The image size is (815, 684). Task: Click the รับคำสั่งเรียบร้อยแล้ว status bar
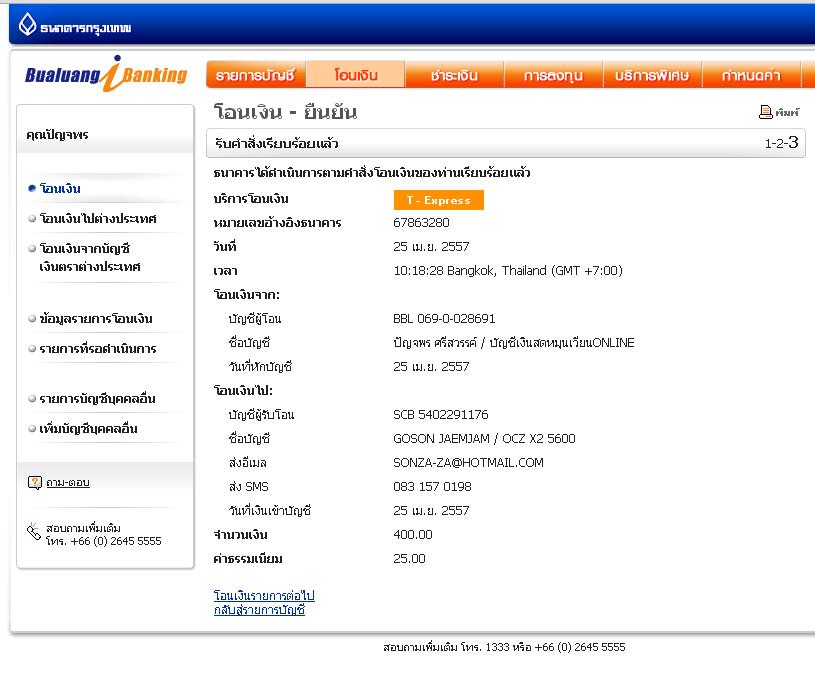(506, 143)
